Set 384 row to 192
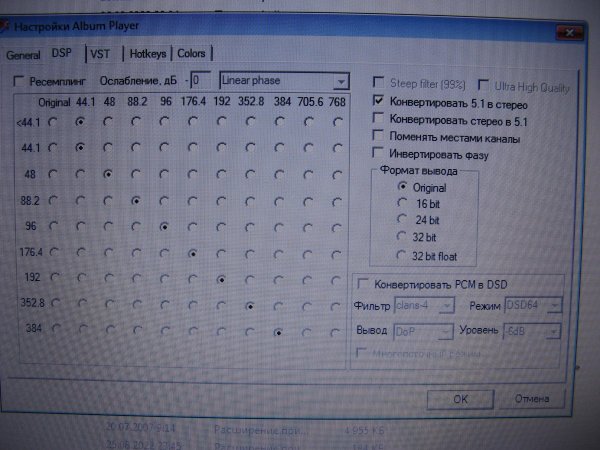The width and height of the screenshot is (600, 450). coord(221,332)
